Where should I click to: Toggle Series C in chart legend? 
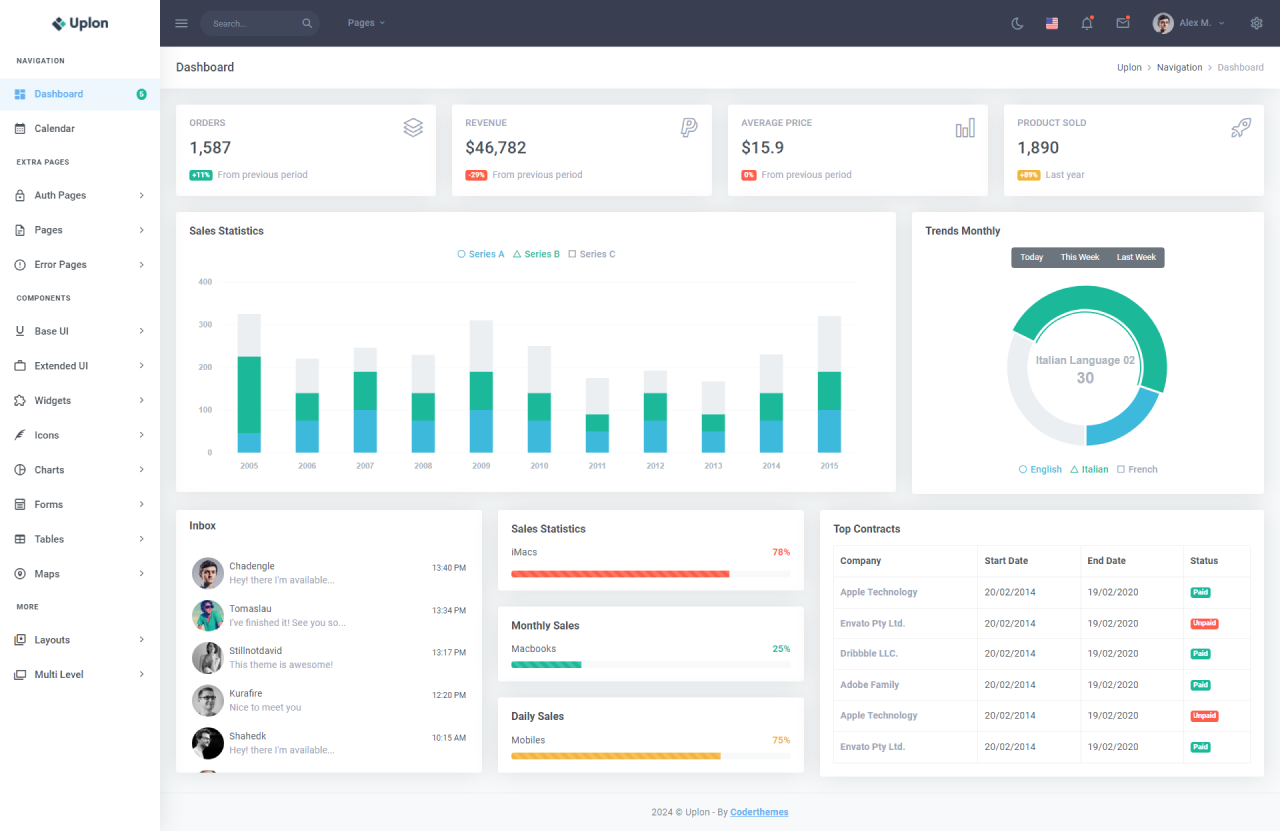click(592, 254)
